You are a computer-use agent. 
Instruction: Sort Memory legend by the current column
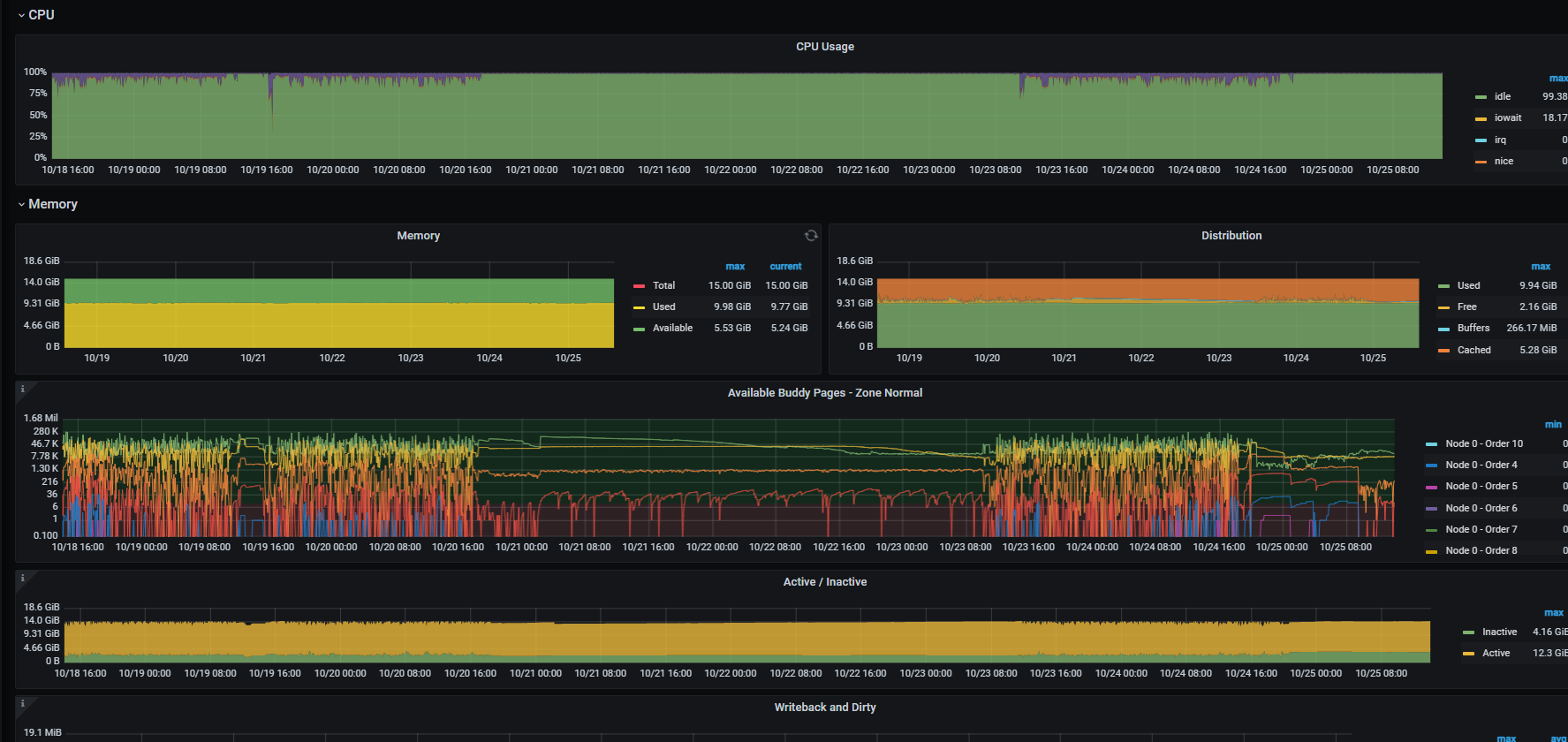point(784,267)
